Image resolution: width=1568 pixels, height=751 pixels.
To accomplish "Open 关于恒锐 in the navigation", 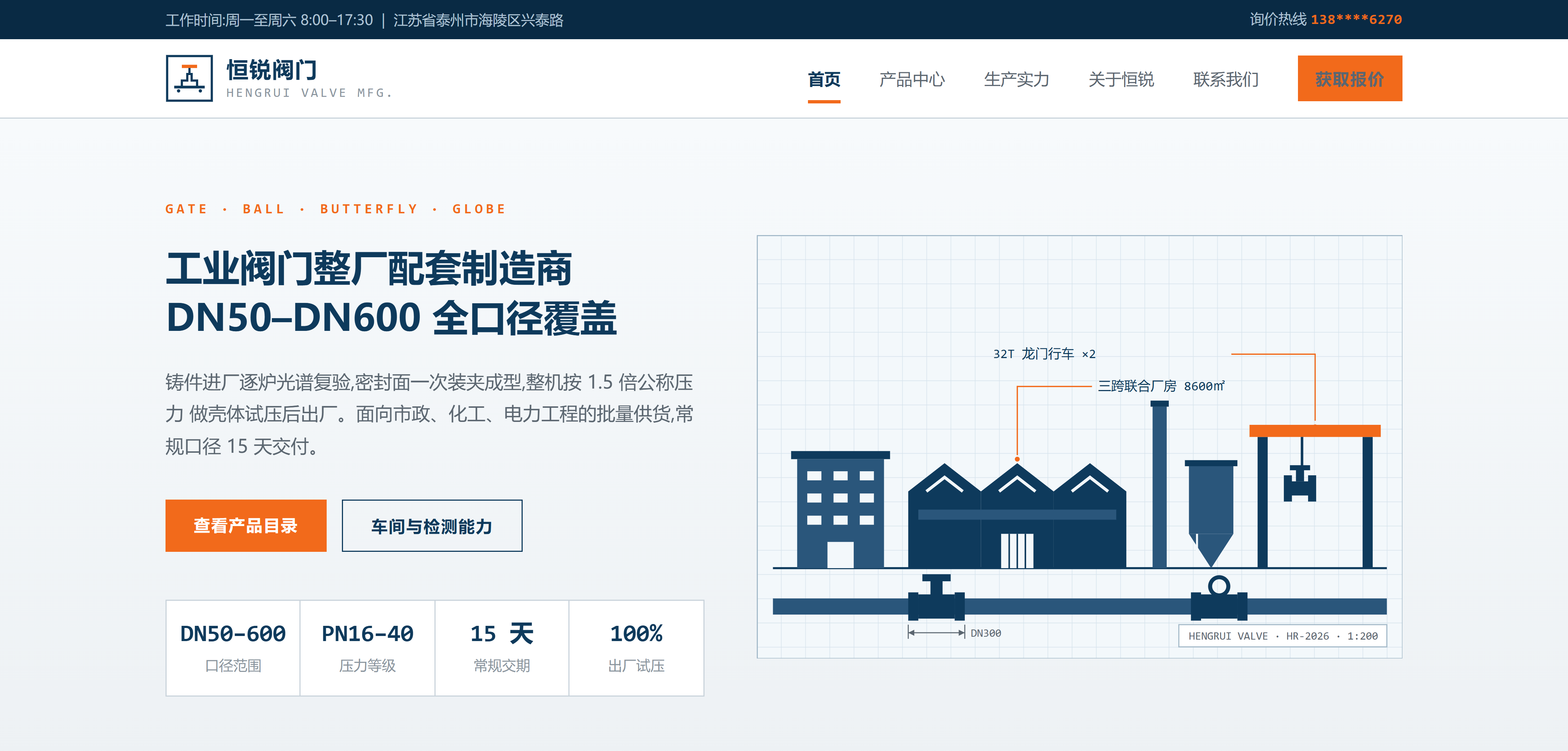I will click(1121, 79).
